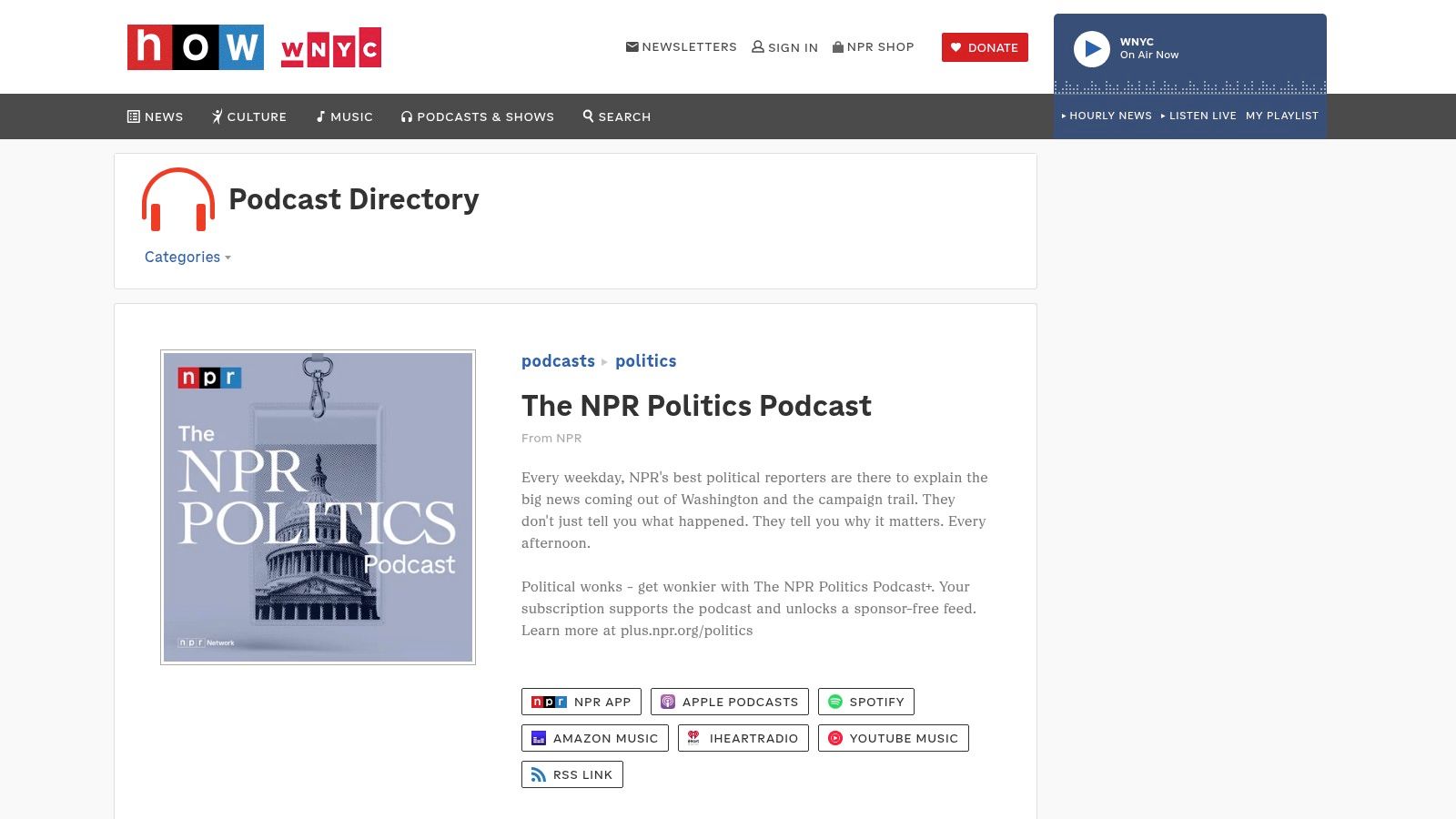Click the red headphones Podcast Directory icon

[178, 199]
